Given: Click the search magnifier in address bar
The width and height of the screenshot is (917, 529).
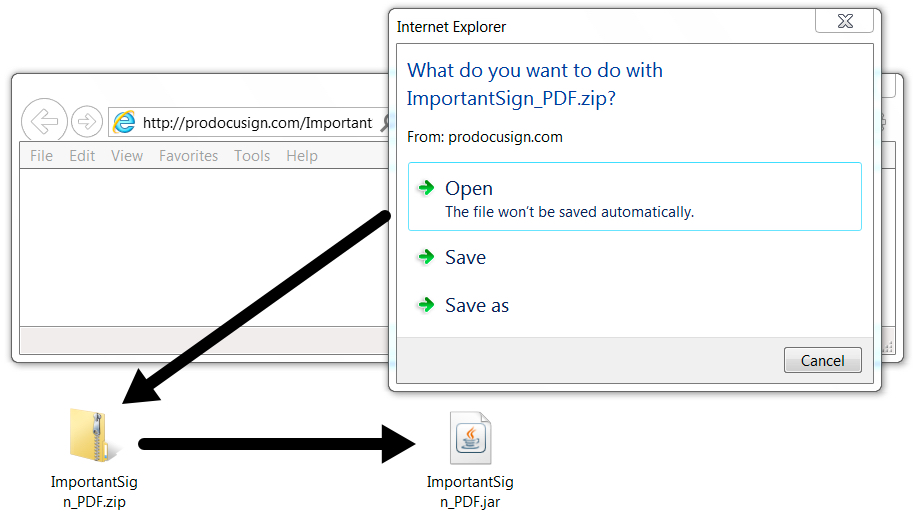Looking at the screenshot, I should point(385,123).
